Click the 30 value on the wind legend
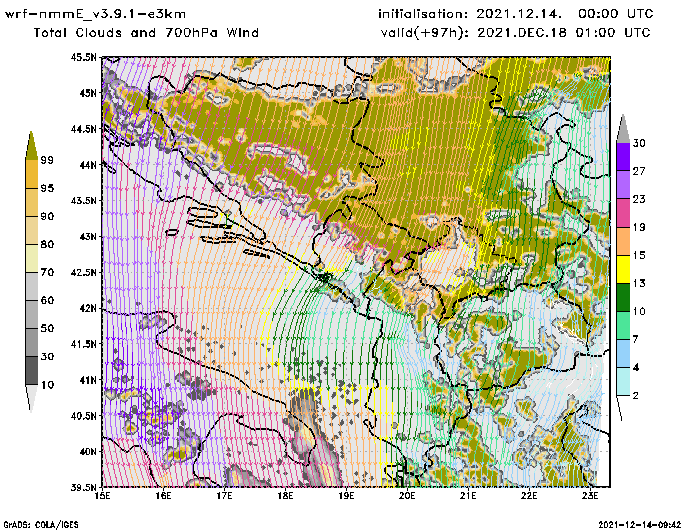The height and width of the screenshot is (530, 700). click(639, 143)
